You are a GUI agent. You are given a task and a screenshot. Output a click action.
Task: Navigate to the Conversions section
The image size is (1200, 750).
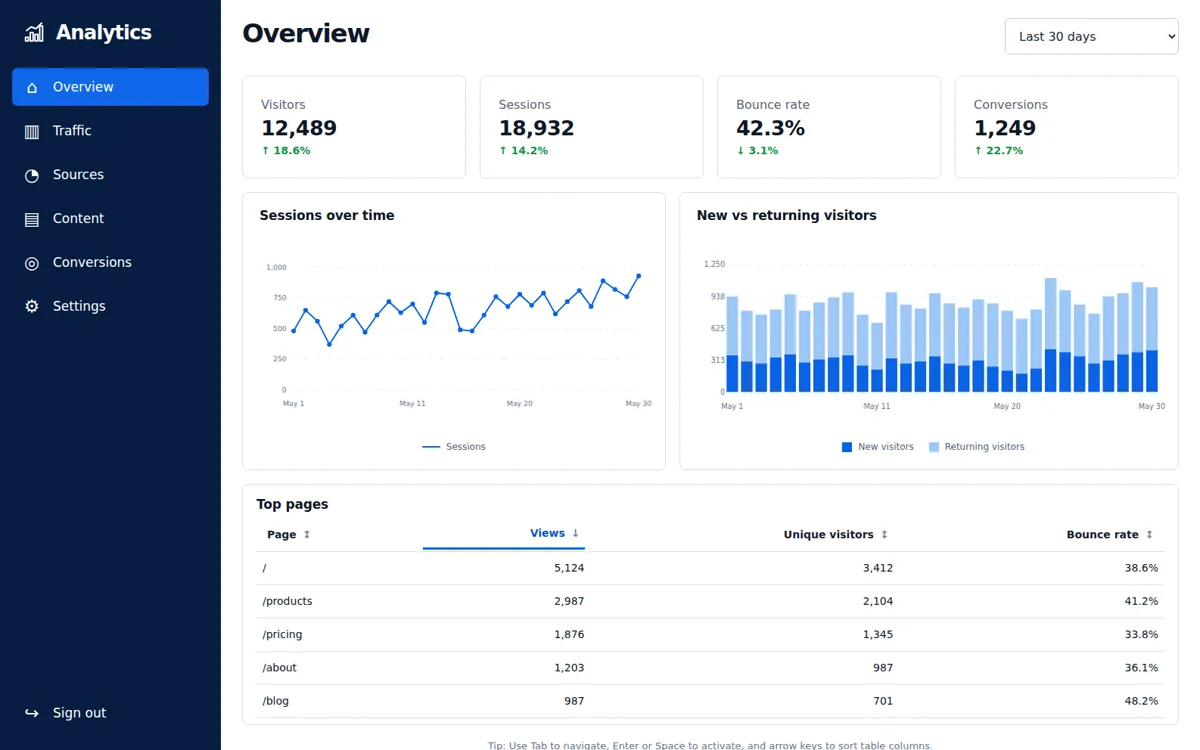[110, 263]
